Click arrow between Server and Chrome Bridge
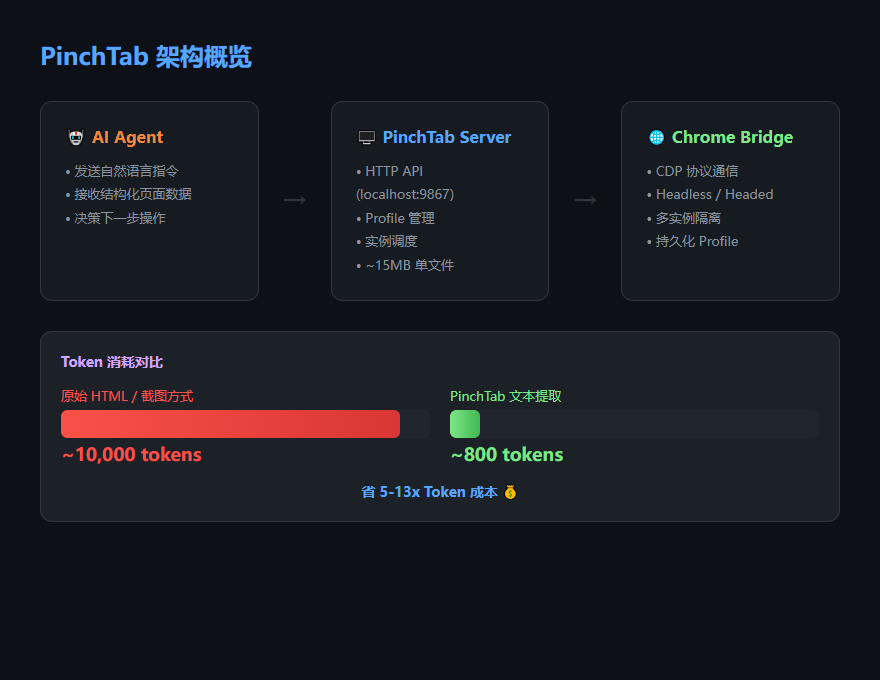This screenshot has width=880, height=680. [585, 201]
